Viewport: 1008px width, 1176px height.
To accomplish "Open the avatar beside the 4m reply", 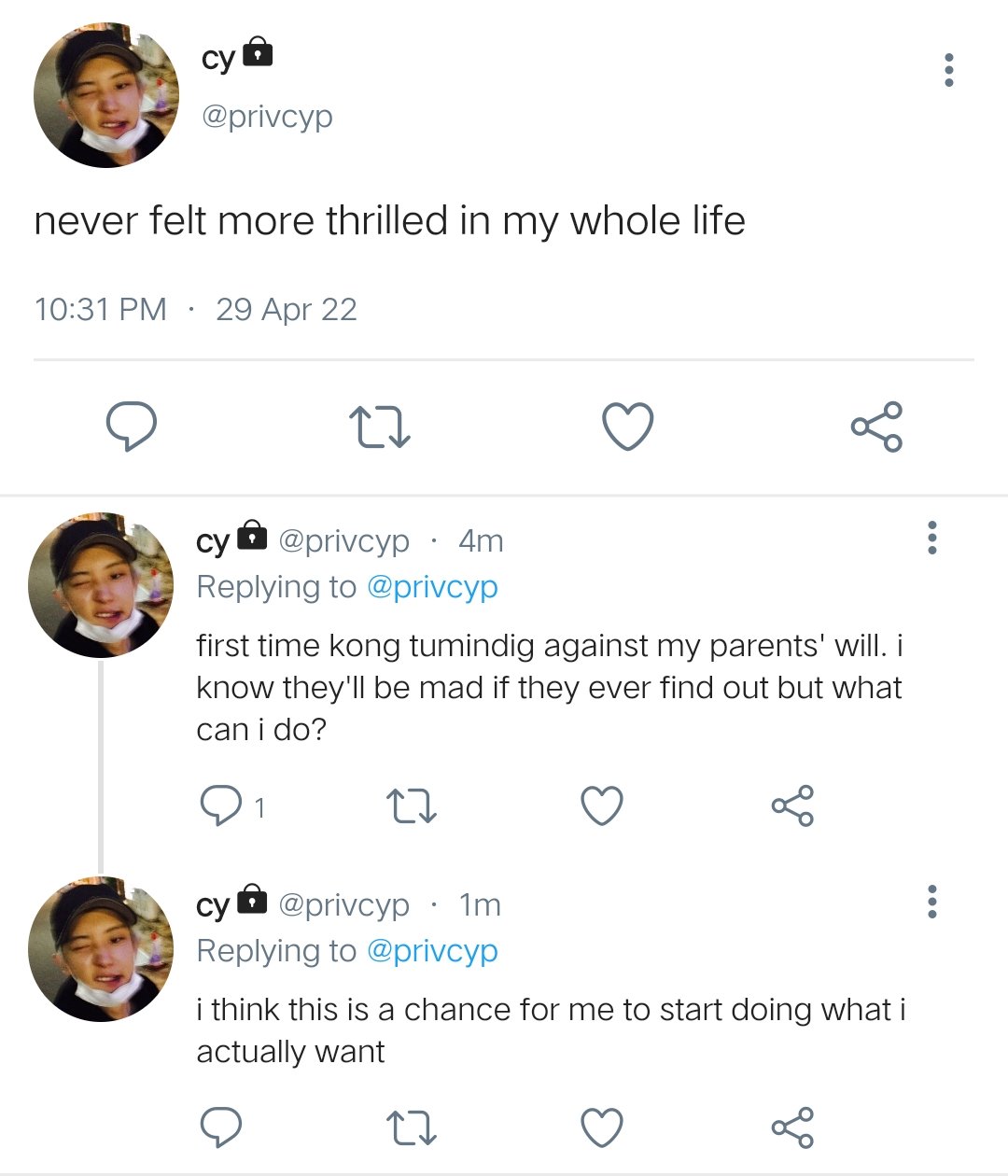I will tap(101, 585).
